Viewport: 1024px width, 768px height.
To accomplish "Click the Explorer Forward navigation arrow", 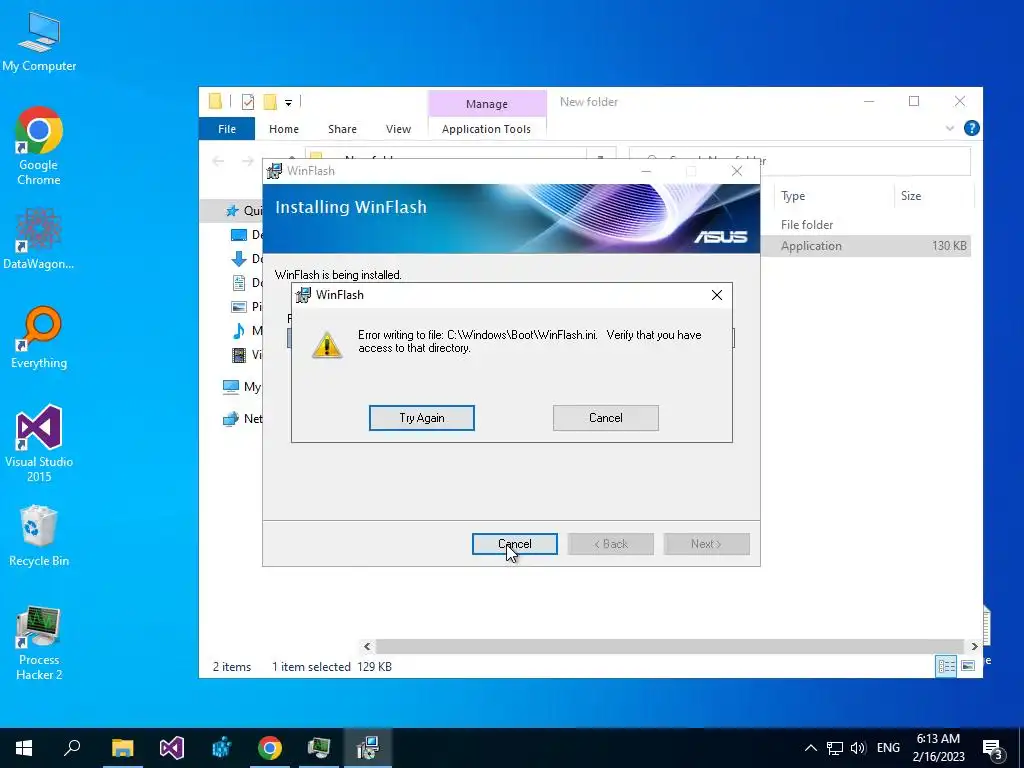I will point(248,161).
